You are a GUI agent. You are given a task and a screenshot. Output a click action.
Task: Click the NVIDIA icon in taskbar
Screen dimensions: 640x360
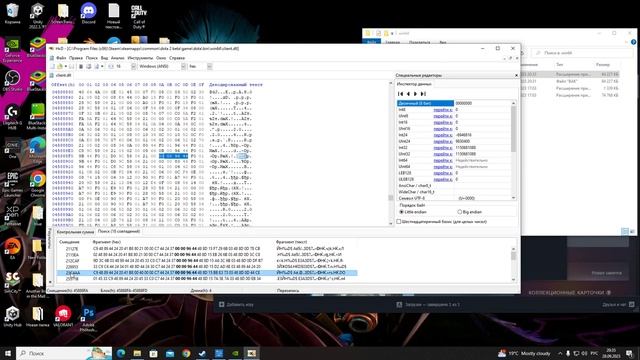[x=235, y=353]
